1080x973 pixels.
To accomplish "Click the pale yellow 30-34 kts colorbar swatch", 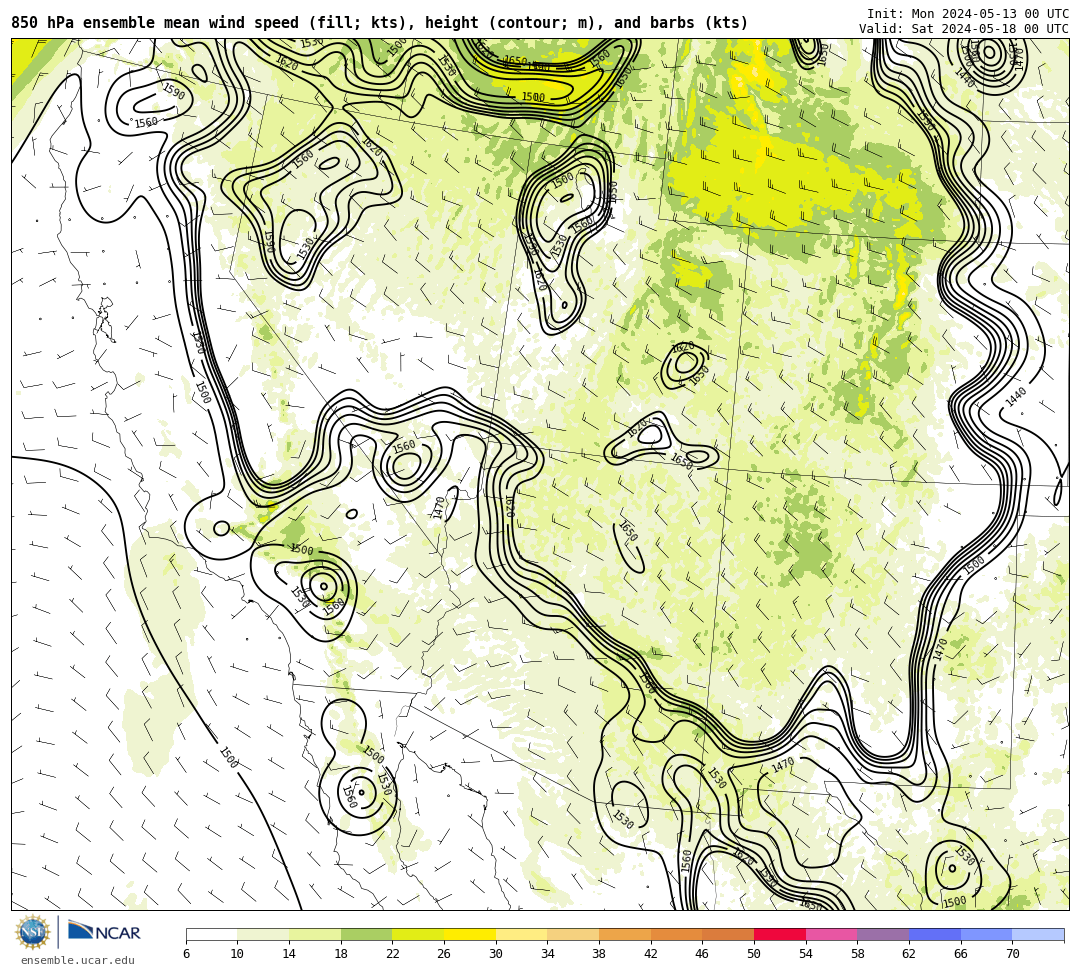I will pos(521,934).
